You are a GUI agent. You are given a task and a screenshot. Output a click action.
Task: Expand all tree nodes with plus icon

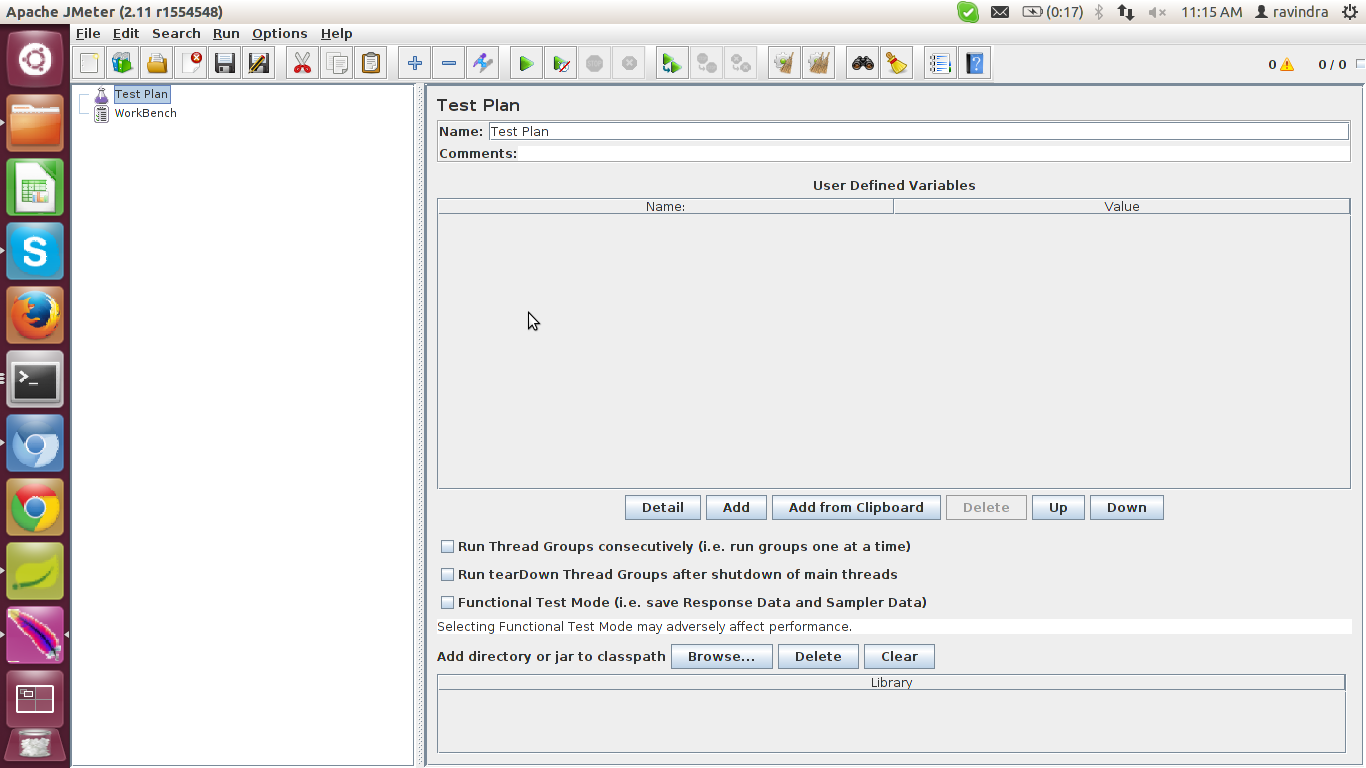click(x=414, y=64)
